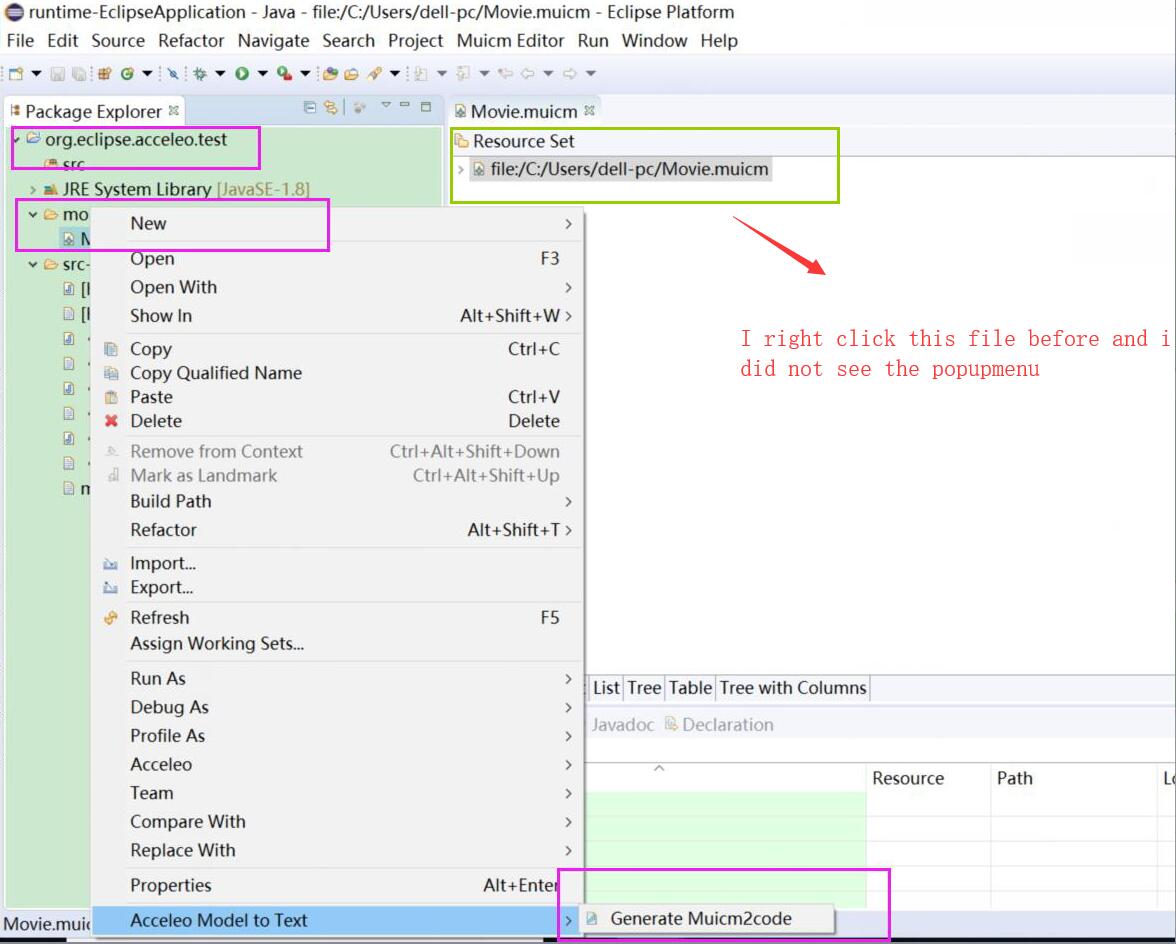This screenshot has height=944, width=1176.
Task: Click the Open Task toolbar icon
Action: coord(351,73)
